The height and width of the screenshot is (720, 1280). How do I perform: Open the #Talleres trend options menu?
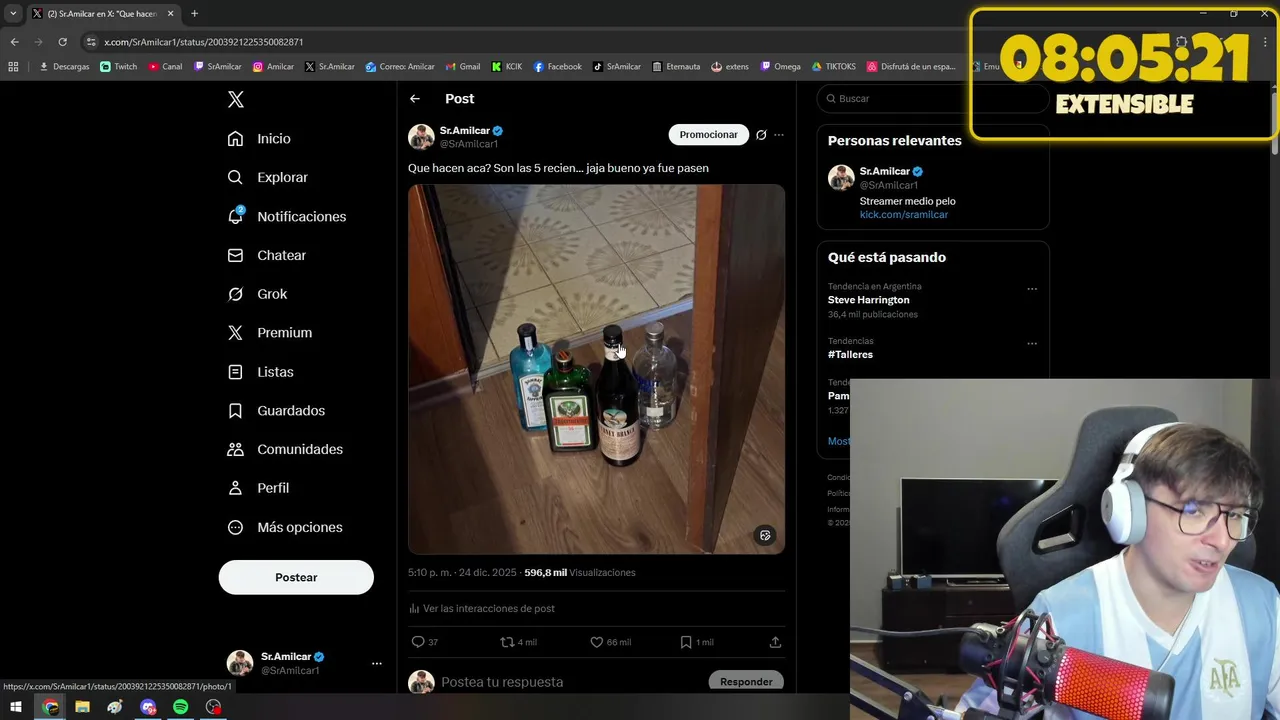[x=1032, y=343]
